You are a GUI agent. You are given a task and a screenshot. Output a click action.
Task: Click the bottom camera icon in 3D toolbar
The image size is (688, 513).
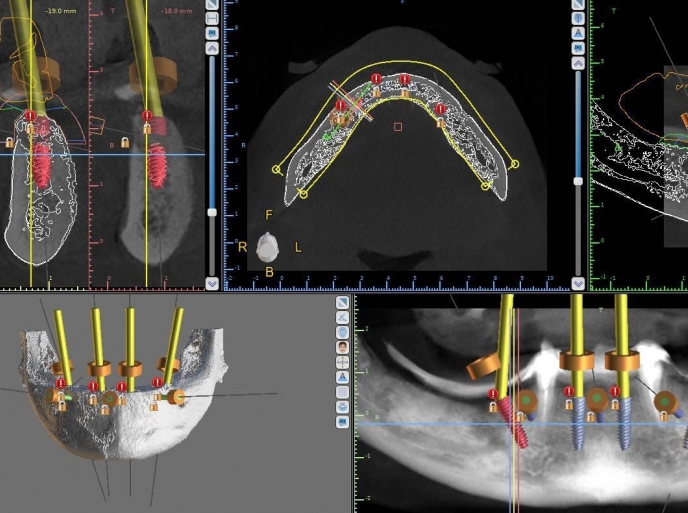(342, 422)
